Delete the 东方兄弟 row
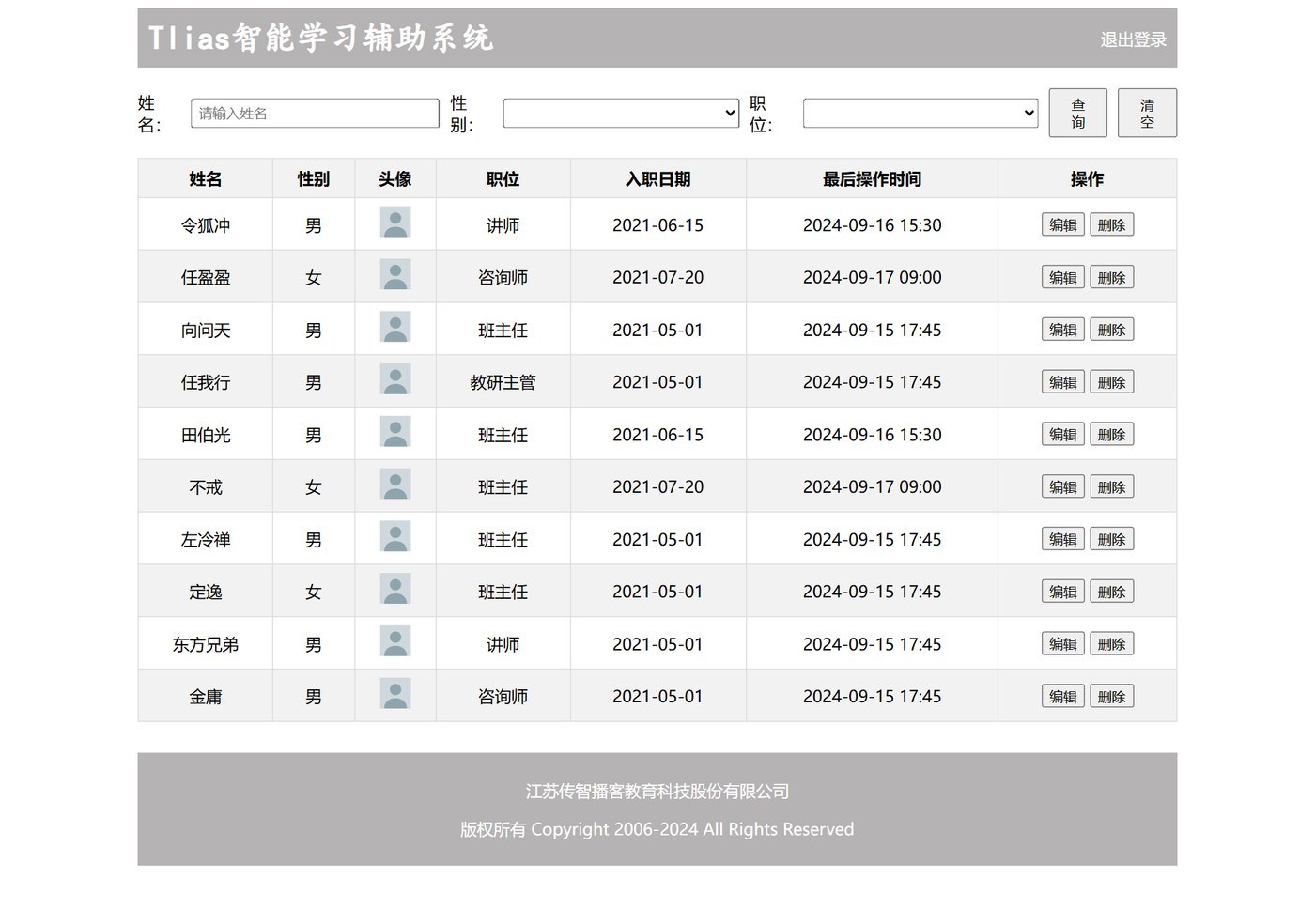1315x924 pixels. click(x=1112, y=644)
